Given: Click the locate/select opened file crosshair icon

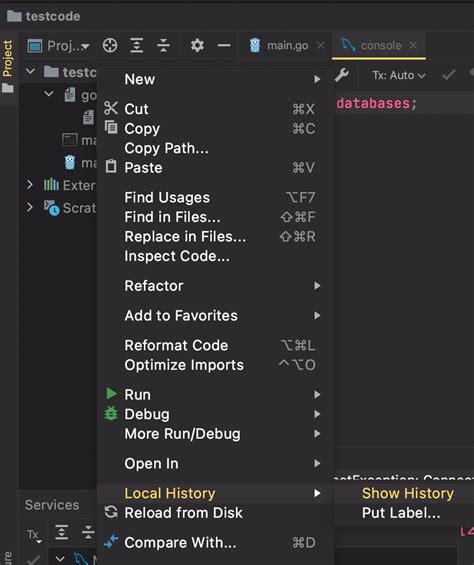Looking at the screenshot, I should tap(110, 46).
